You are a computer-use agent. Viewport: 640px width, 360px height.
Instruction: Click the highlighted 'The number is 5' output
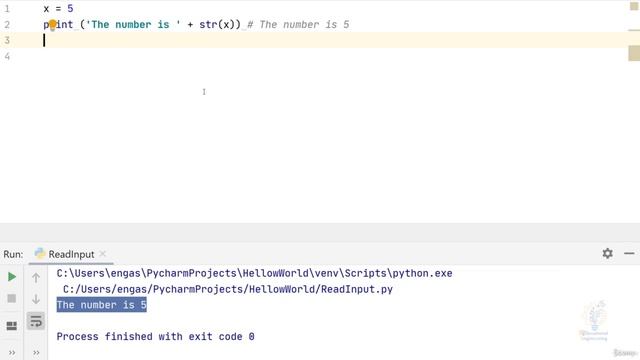click(102, 305)
